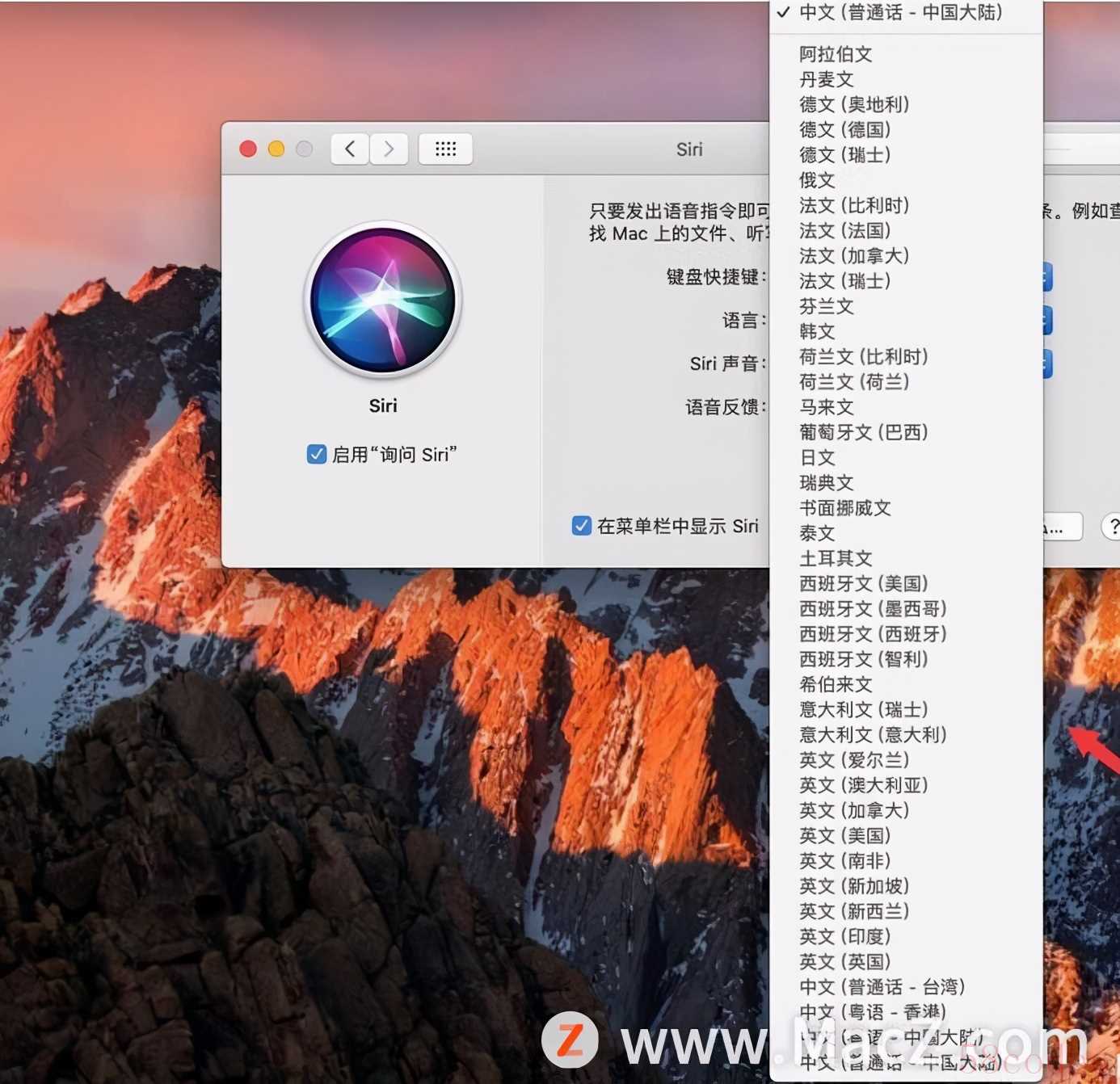Select 法文 (加拿大) language

pos(907,255)
